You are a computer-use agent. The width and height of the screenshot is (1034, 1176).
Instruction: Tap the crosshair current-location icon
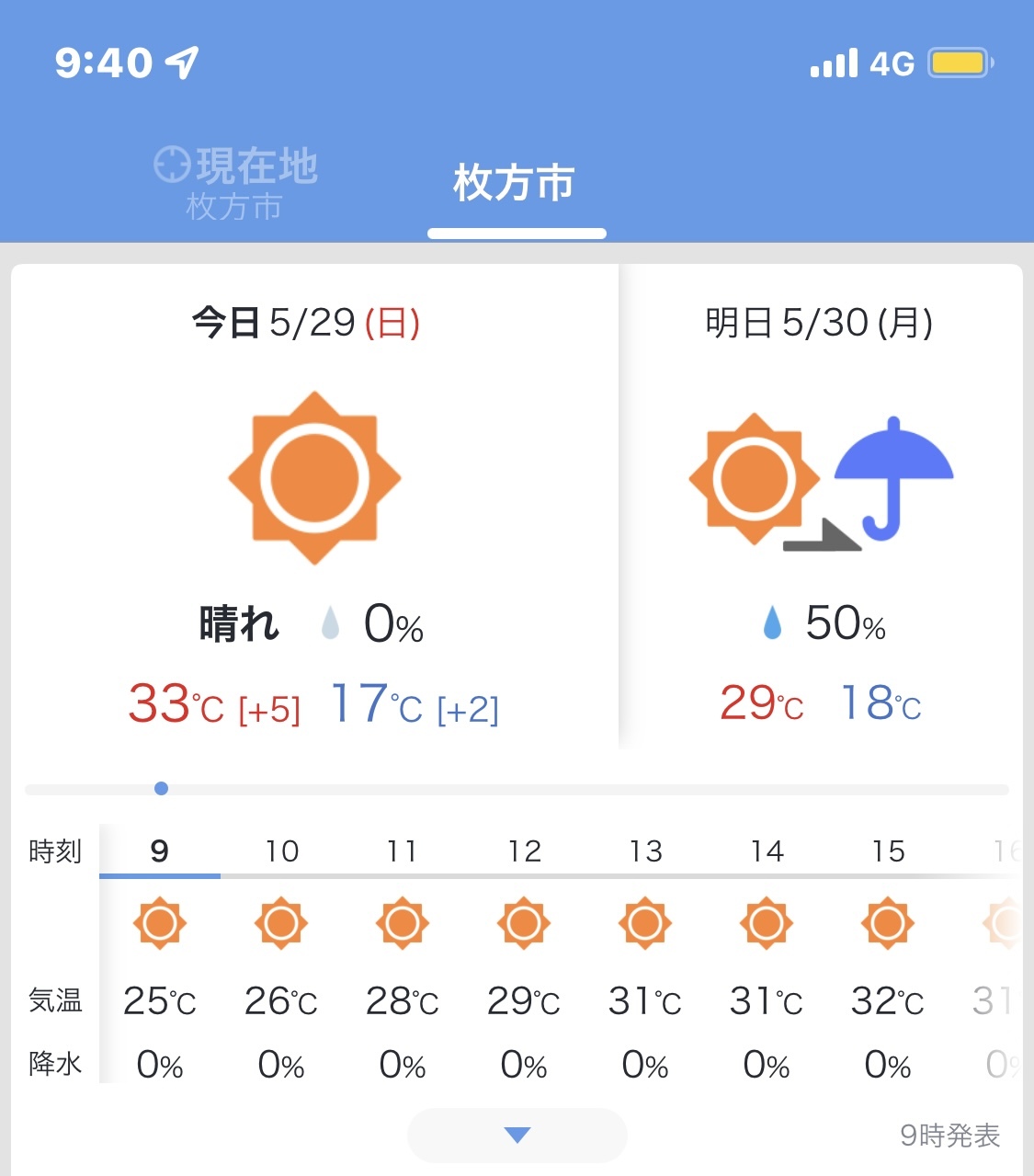172,166
